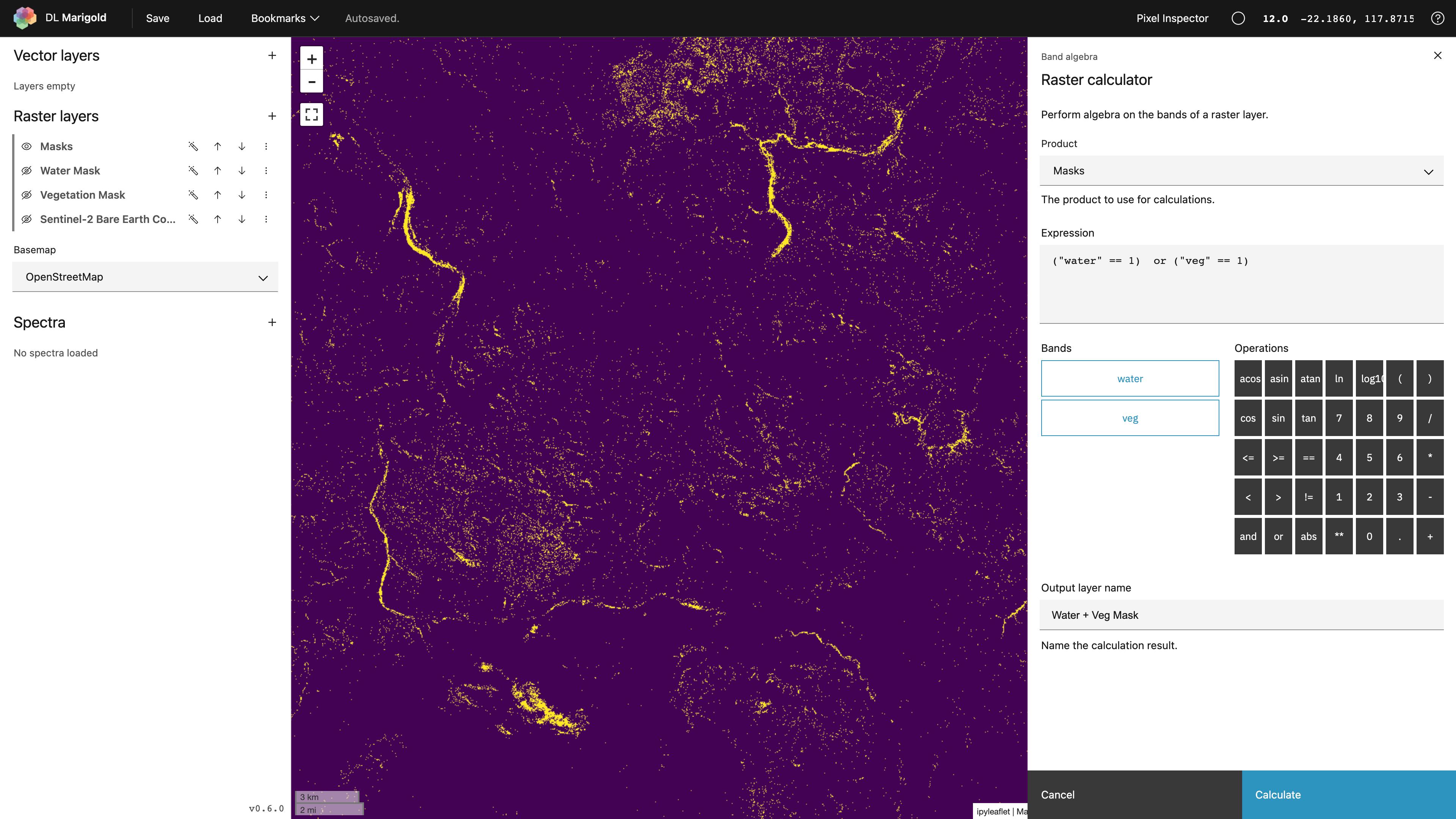Move Water Mask layer down
Image resolution: width=1456 pixels, height=819 pixels.
click(242, 171)
